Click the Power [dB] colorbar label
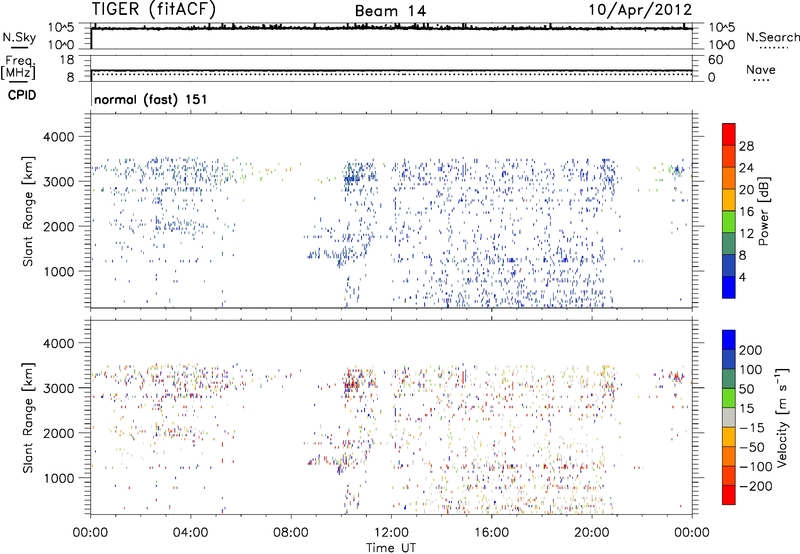This screenshot has height=554, width=800. (x=764, y=211)
